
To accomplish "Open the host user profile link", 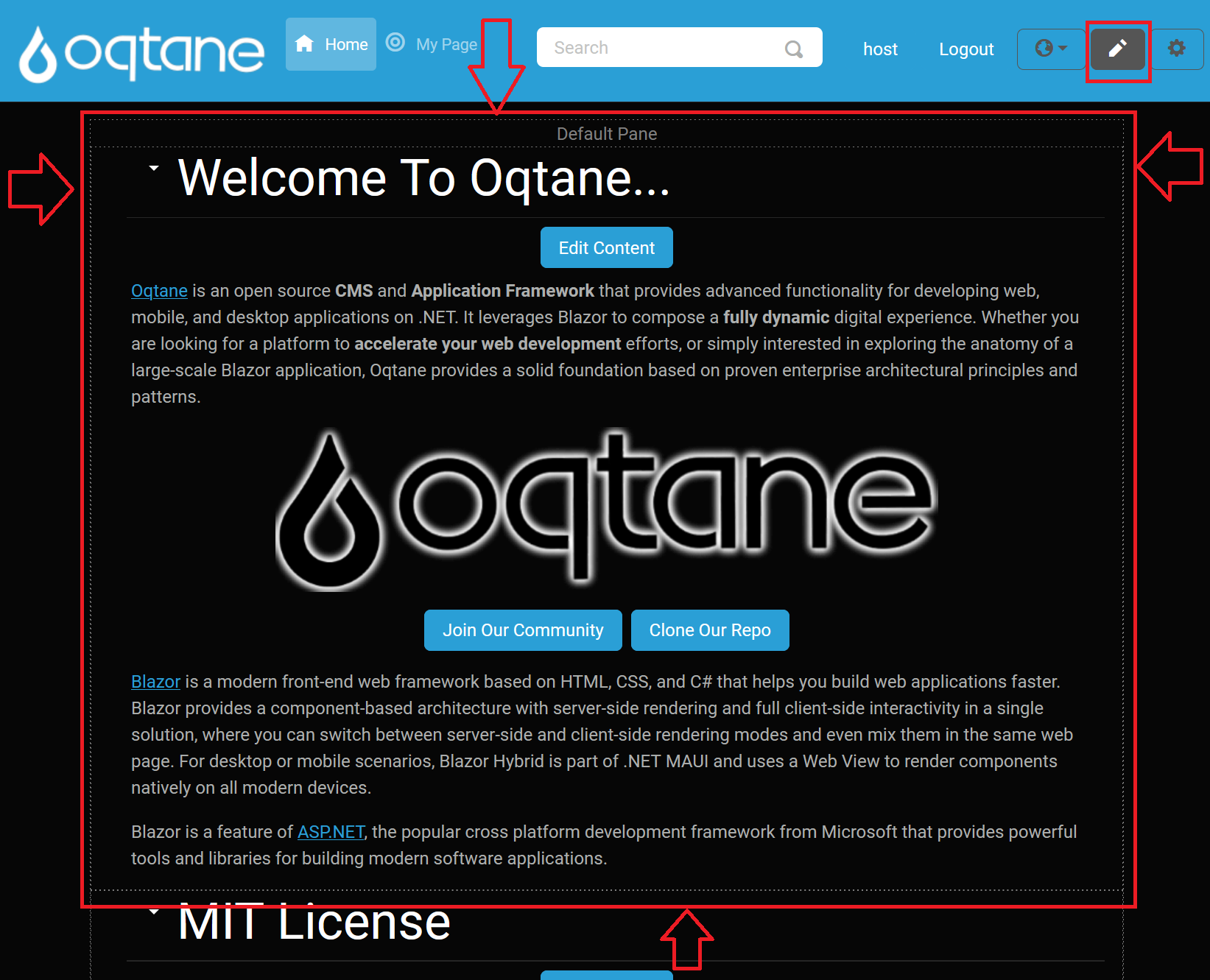I will coord(880,49).
